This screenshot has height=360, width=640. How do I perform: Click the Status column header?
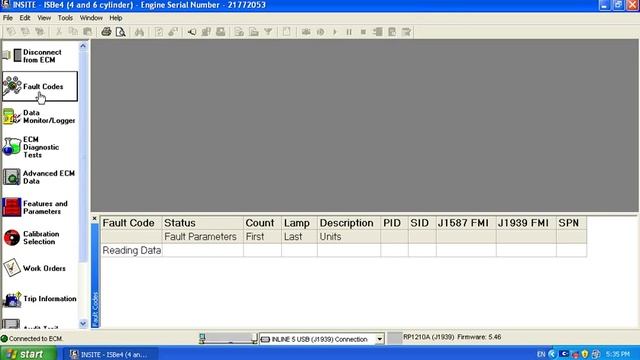click(203, 223)
